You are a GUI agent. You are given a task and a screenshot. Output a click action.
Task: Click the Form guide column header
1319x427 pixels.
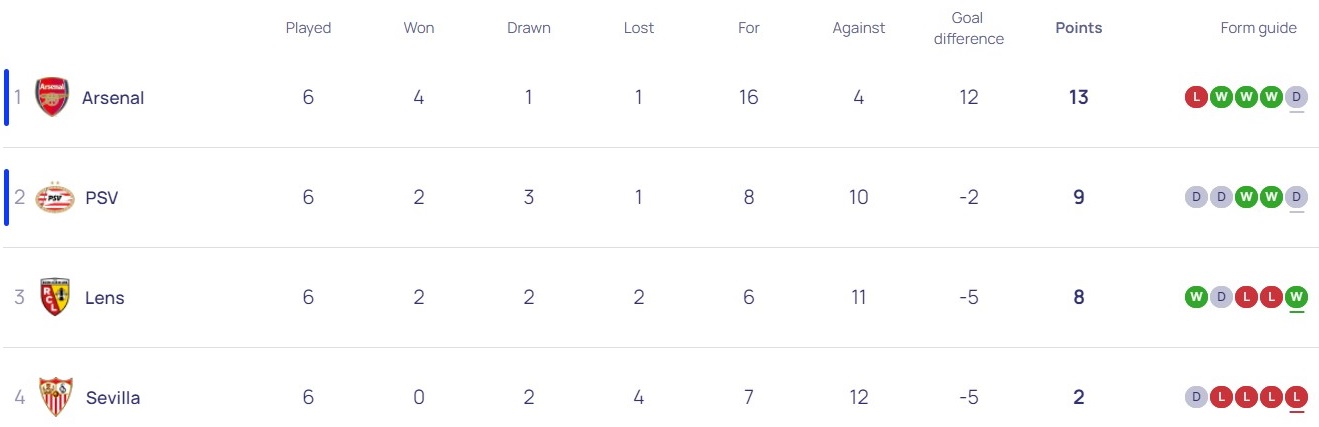click(x=1258, y=28)
